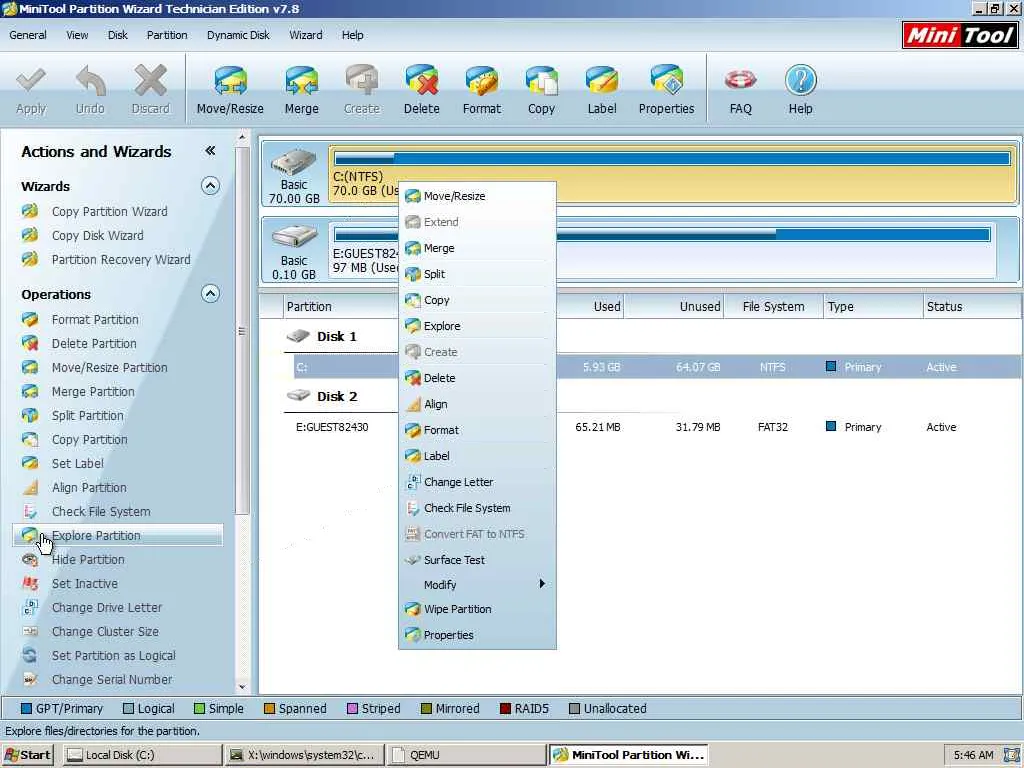
Task: Click the File System column header
Action: 773,306
